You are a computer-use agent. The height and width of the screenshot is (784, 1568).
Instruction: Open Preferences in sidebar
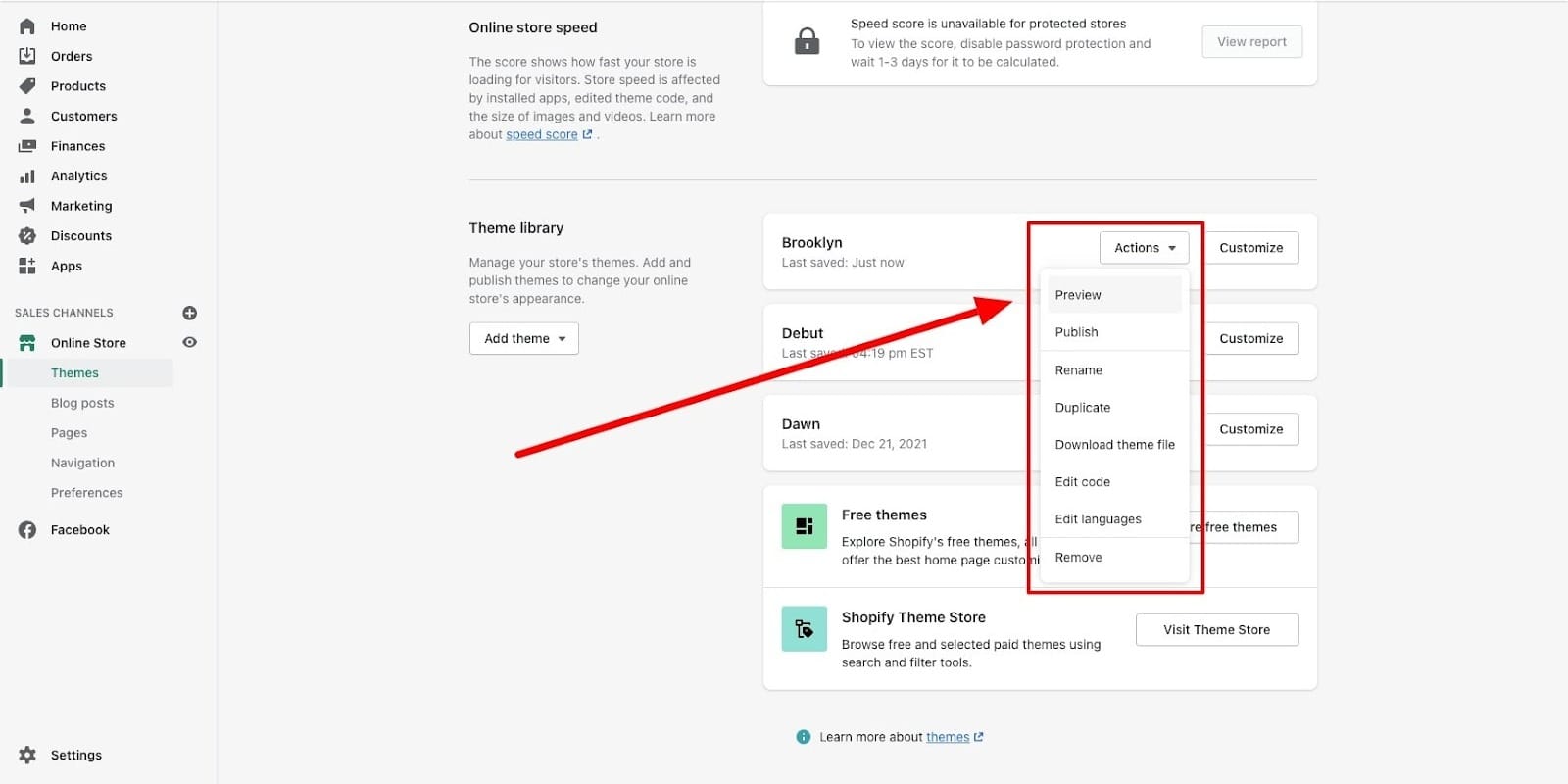[x=86, y=493]
